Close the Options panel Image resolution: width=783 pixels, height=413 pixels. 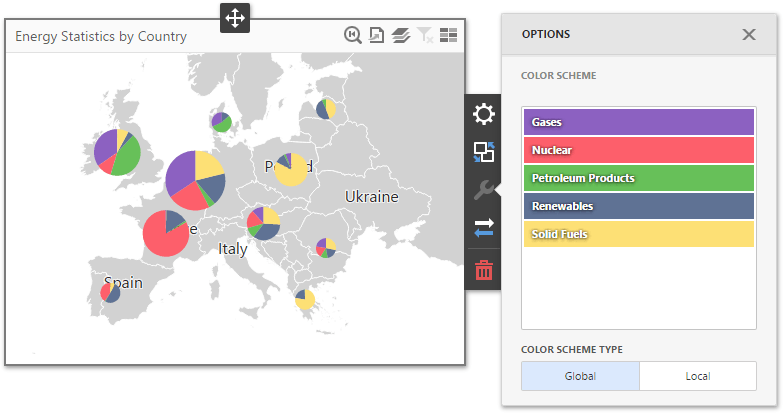(x=748, y=34)
